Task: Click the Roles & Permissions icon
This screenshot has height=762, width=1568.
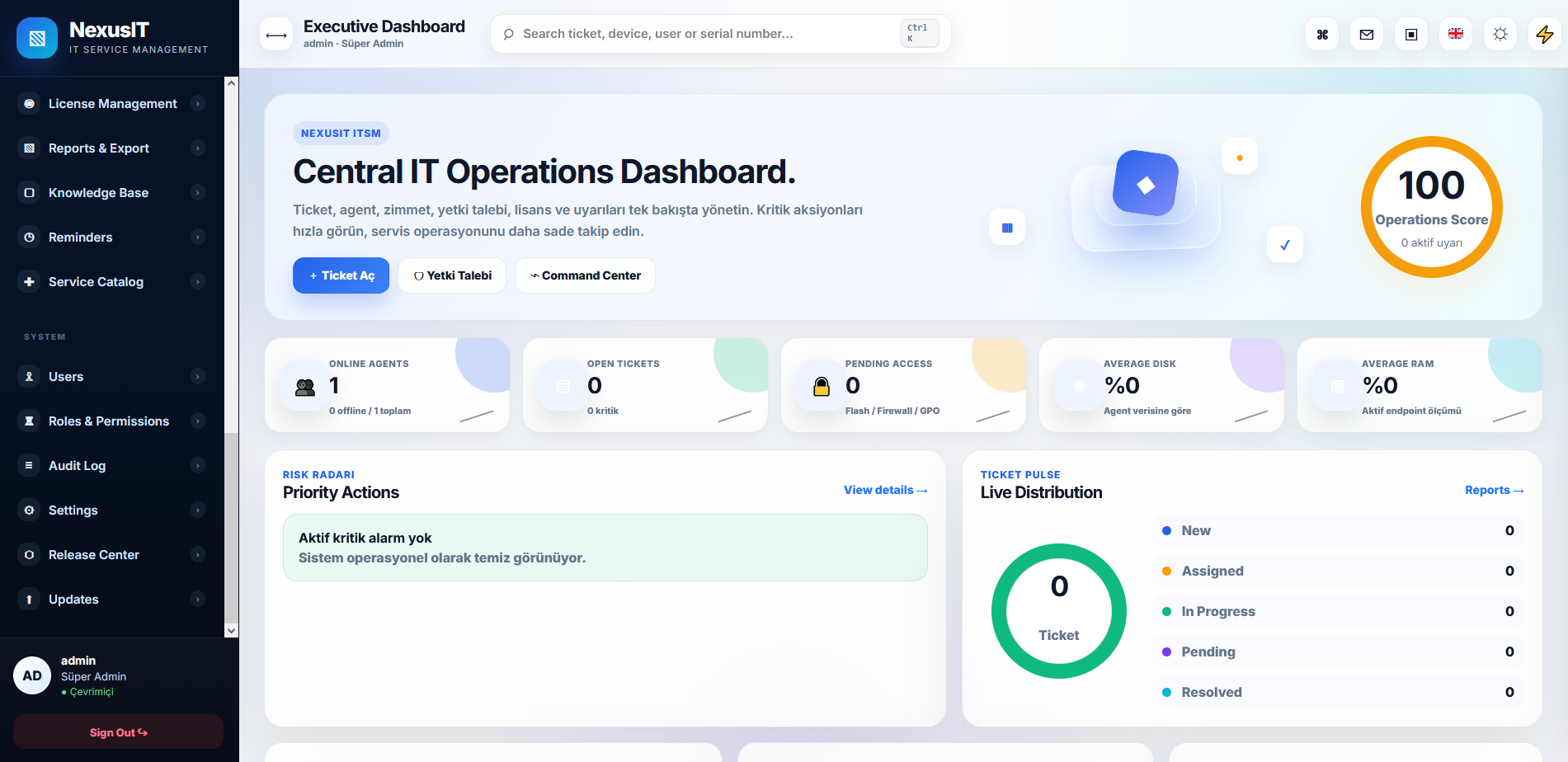Action: (x=29, y=421)
